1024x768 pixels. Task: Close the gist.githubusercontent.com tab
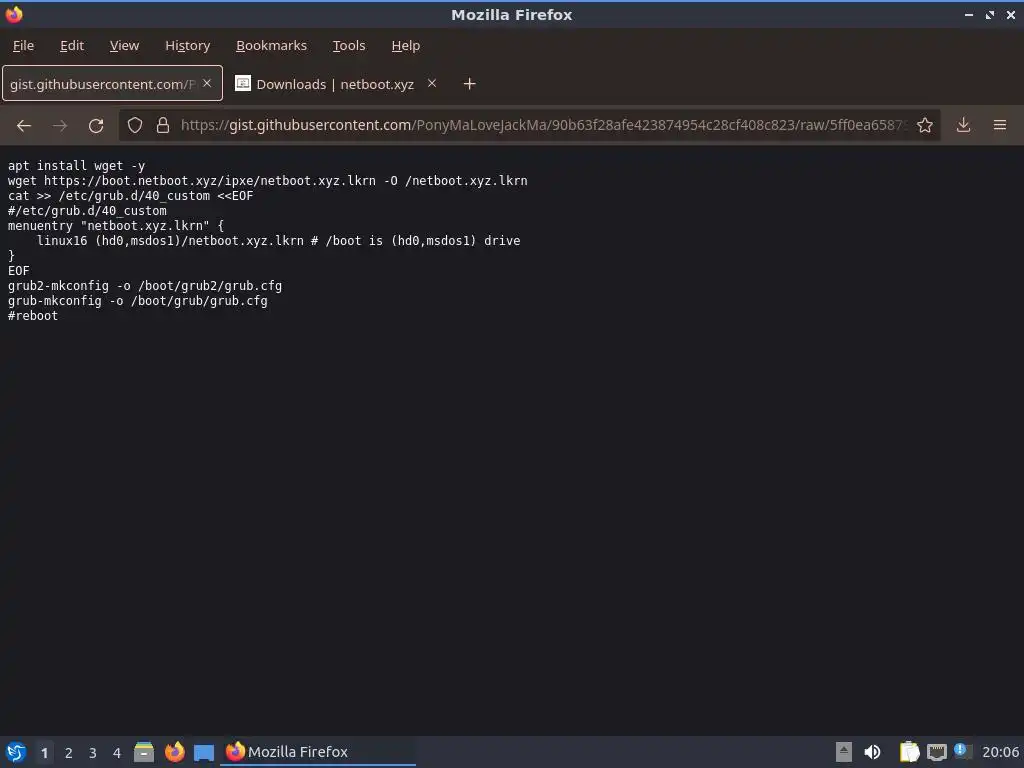pyautogui.click(x=207, y=83)
